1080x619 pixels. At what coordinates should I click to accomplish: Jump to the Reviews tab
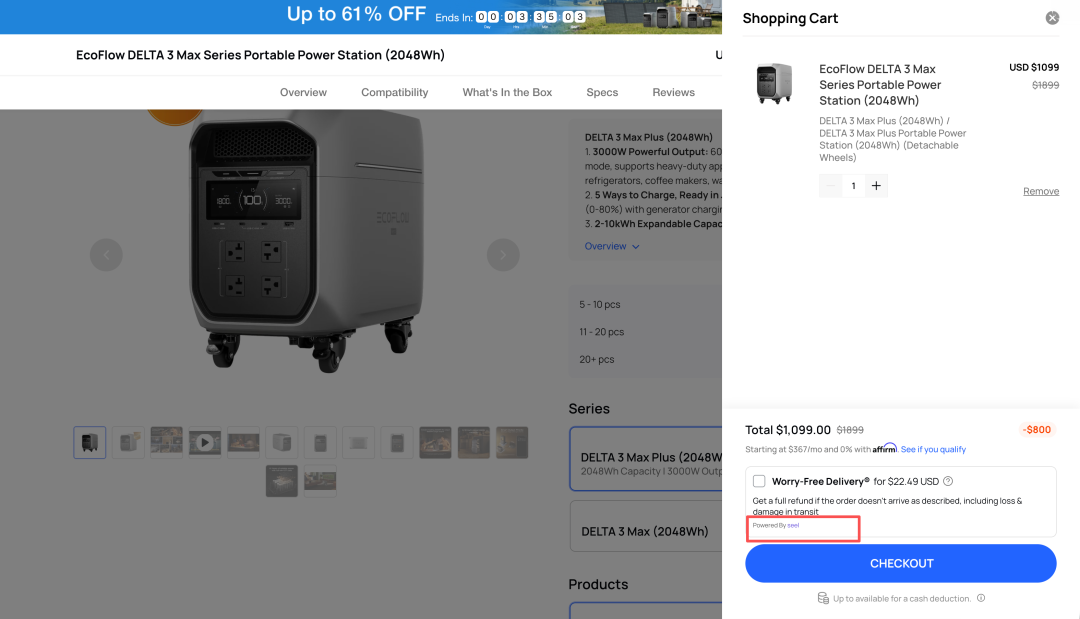[674, 92]
